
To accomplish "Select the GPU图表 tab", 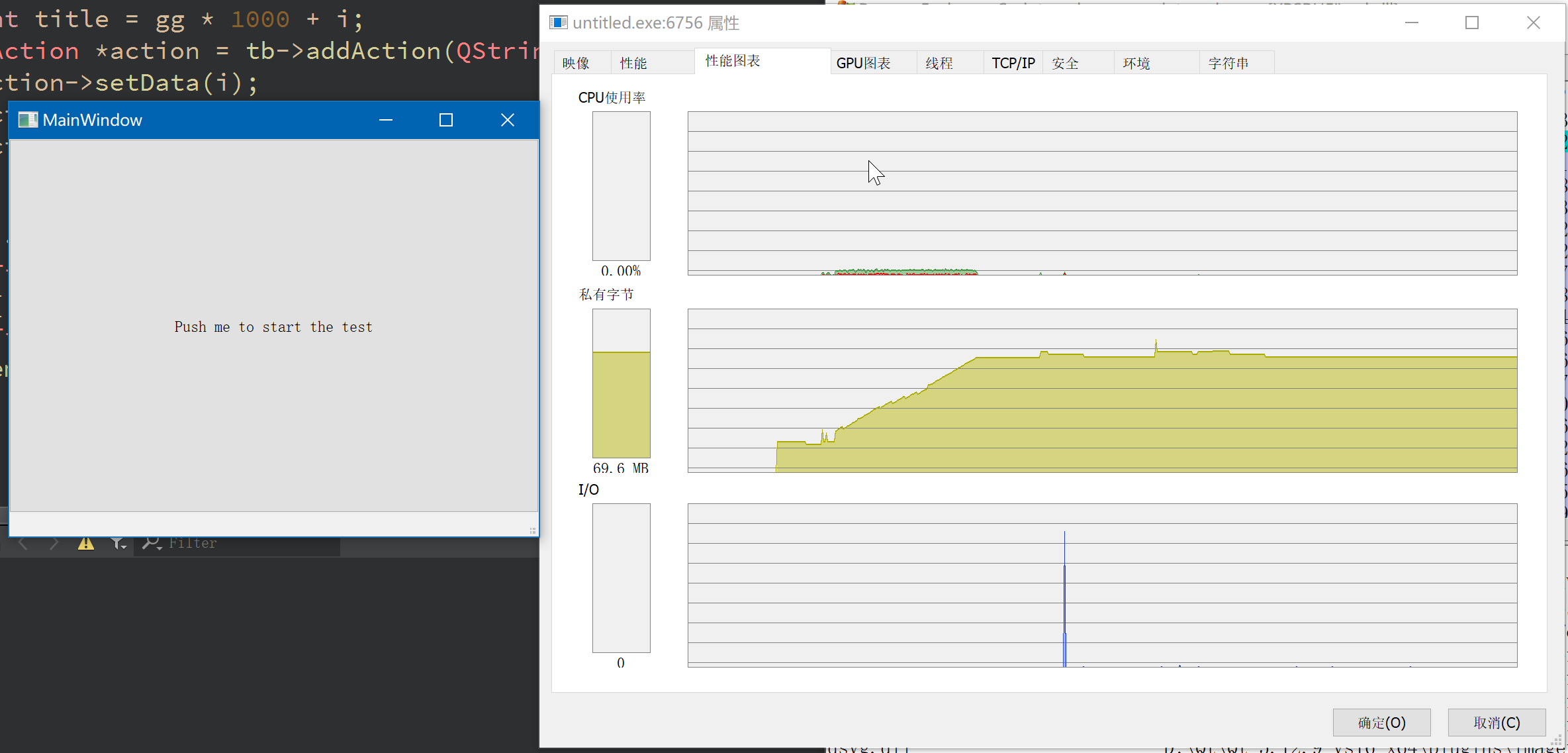I will [x=863, y=63].
